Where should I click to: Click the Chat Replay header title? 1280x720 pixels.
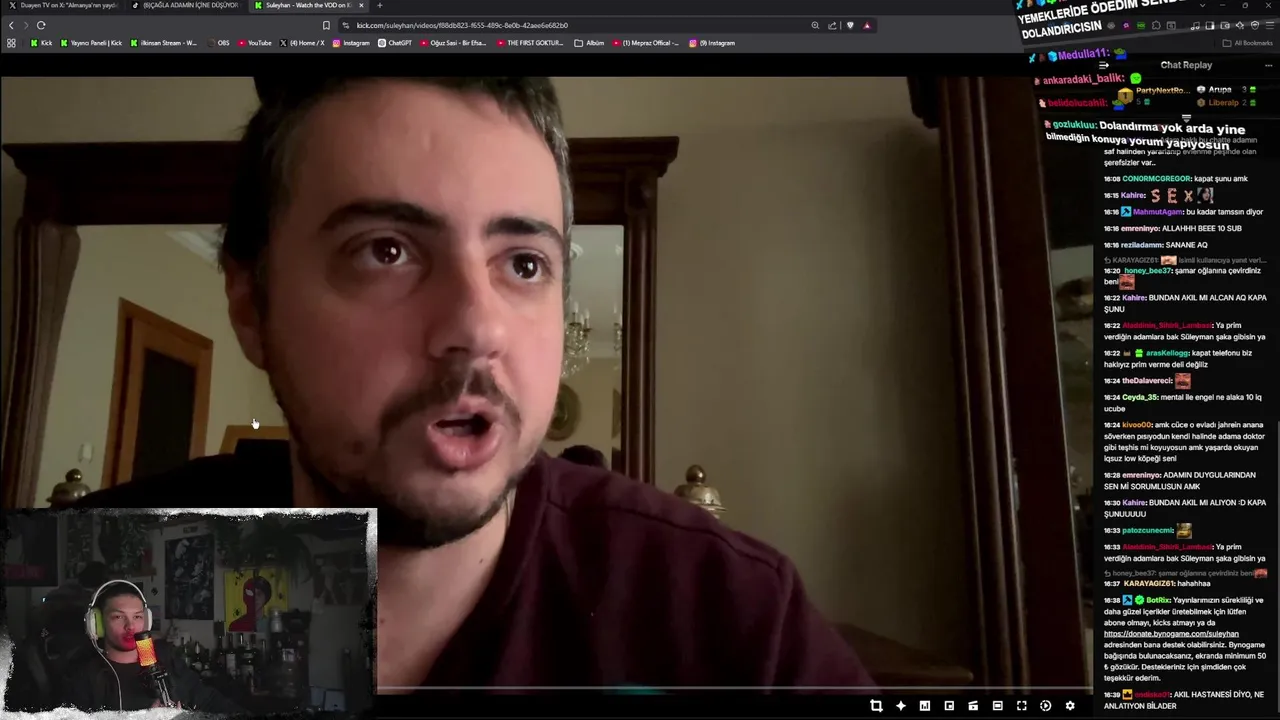point(1186,65)
